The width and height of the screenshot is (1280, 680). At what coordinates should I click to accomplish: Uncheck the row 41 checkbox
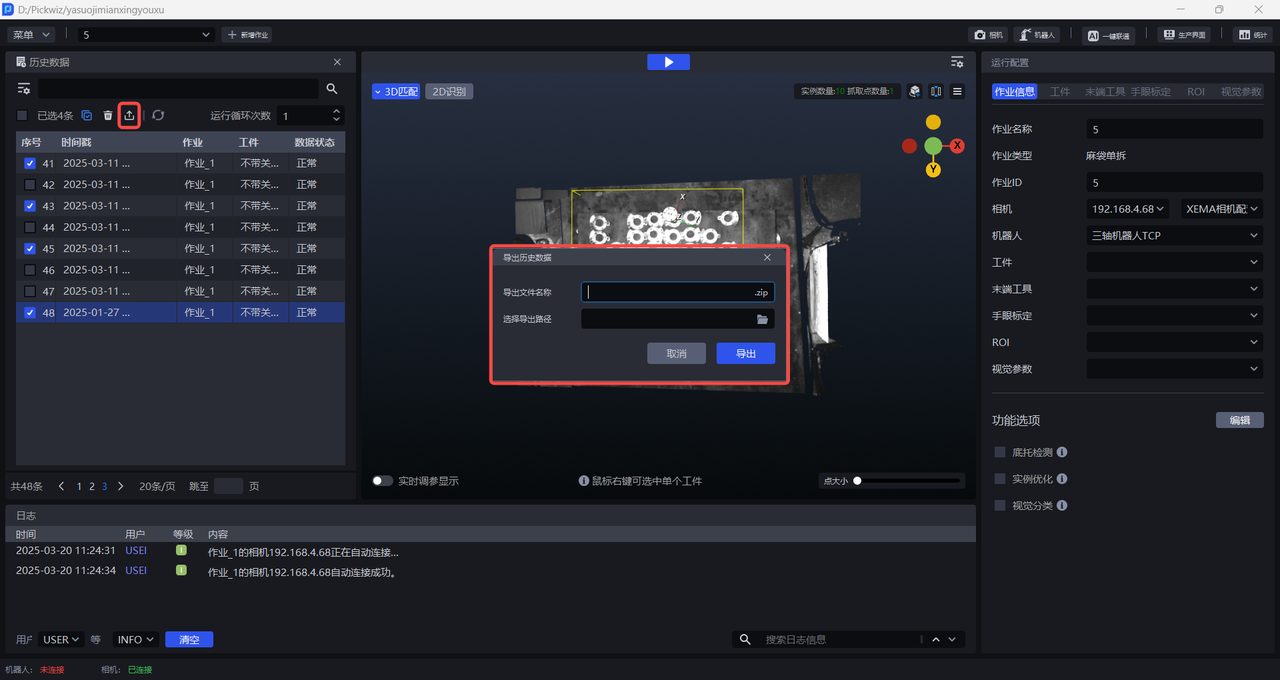(30, 164)
